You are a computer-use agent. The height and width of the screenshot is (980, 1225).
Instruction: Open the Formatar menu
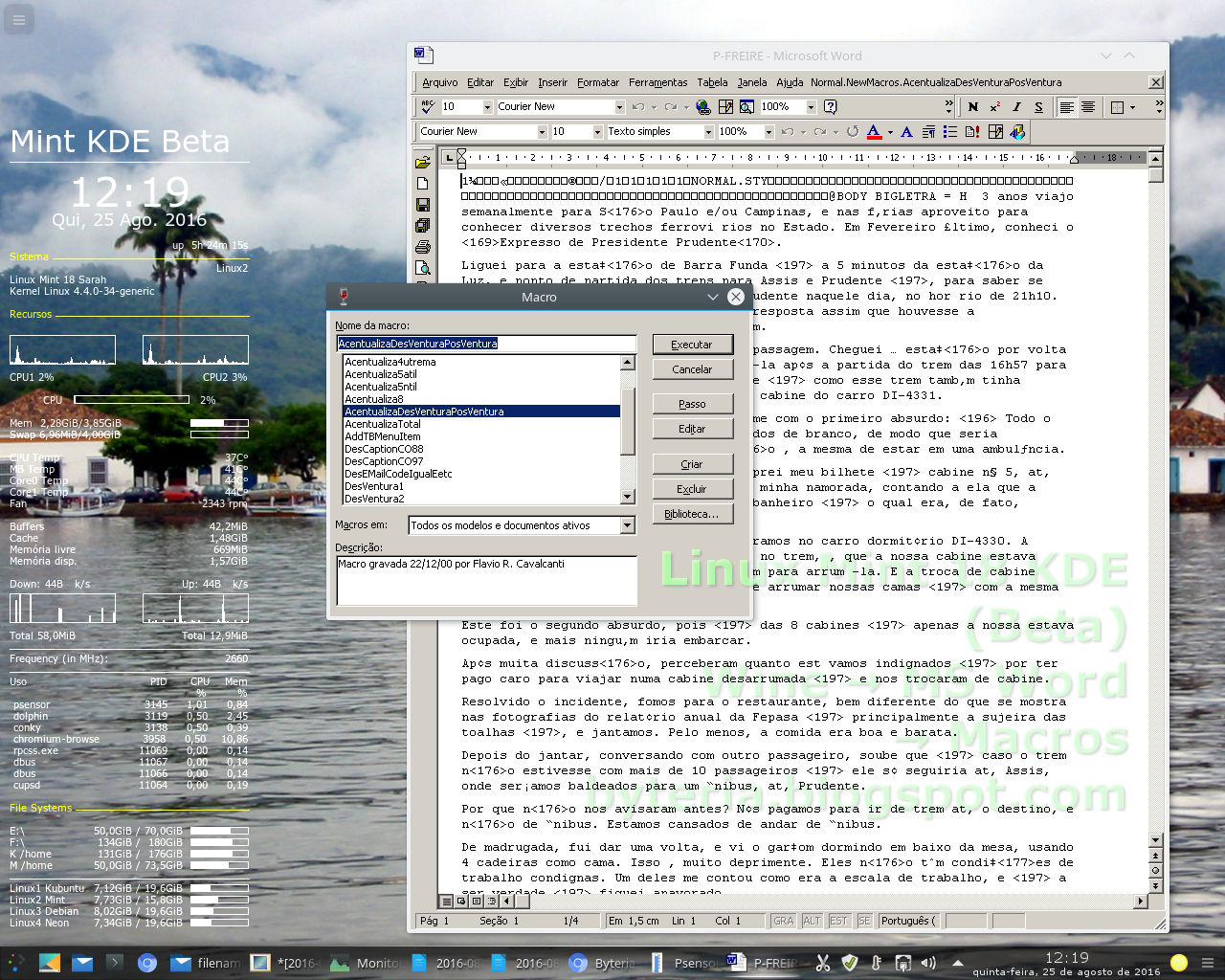(x=598, y=82)
